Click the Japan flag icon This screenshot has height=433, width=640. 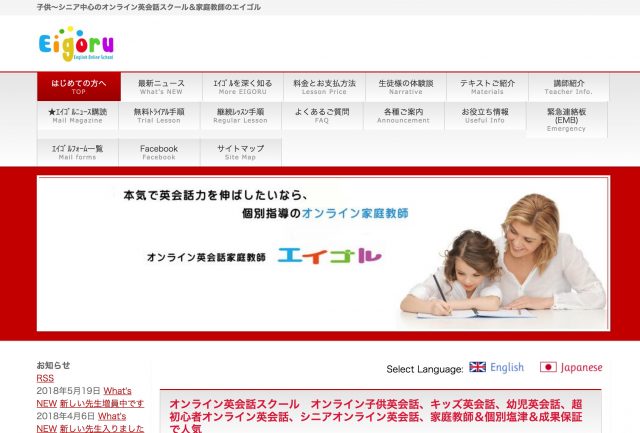[548, 367]
